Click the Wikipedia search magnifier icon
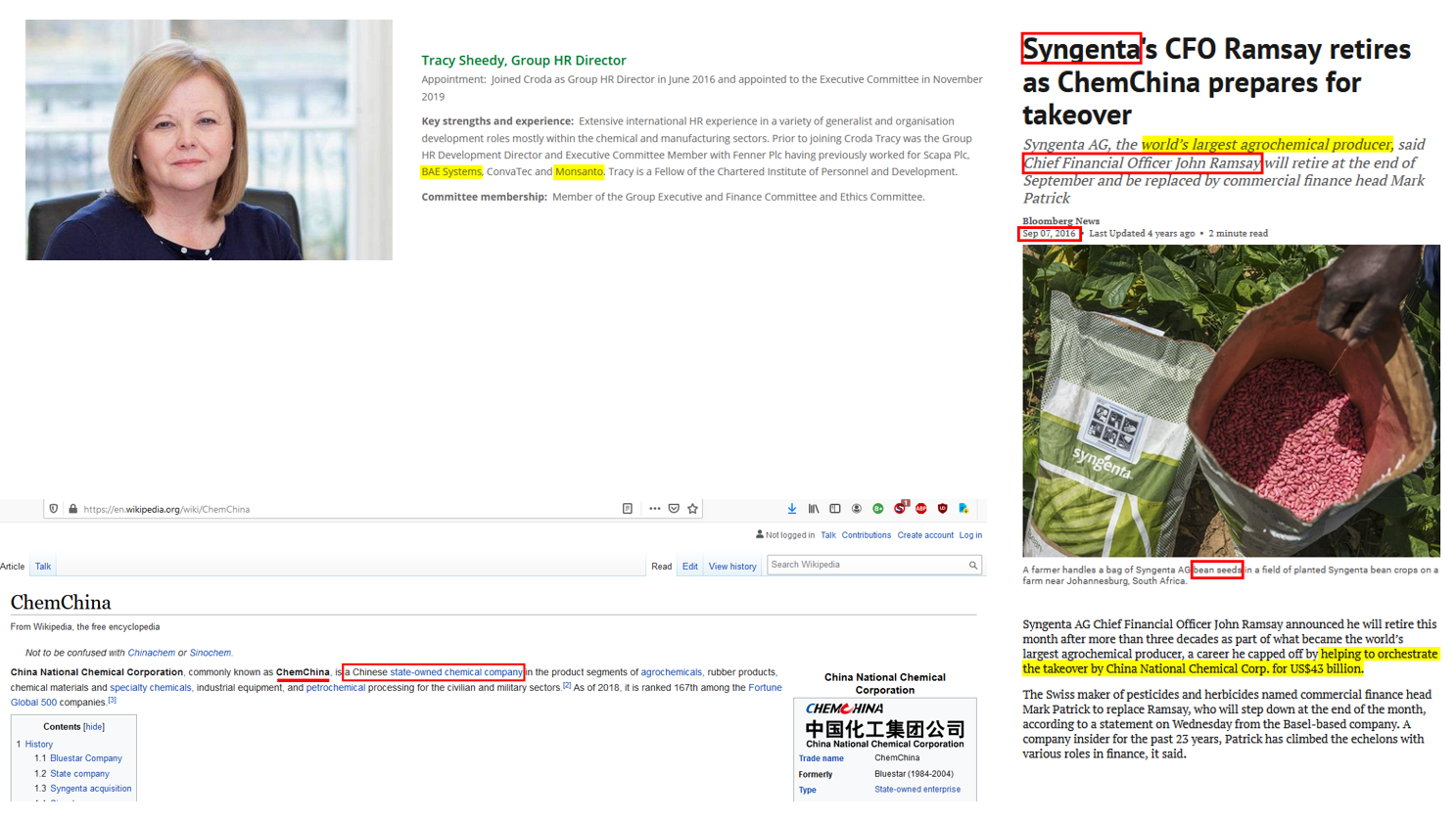The image size is (1456, 822). 973,565
